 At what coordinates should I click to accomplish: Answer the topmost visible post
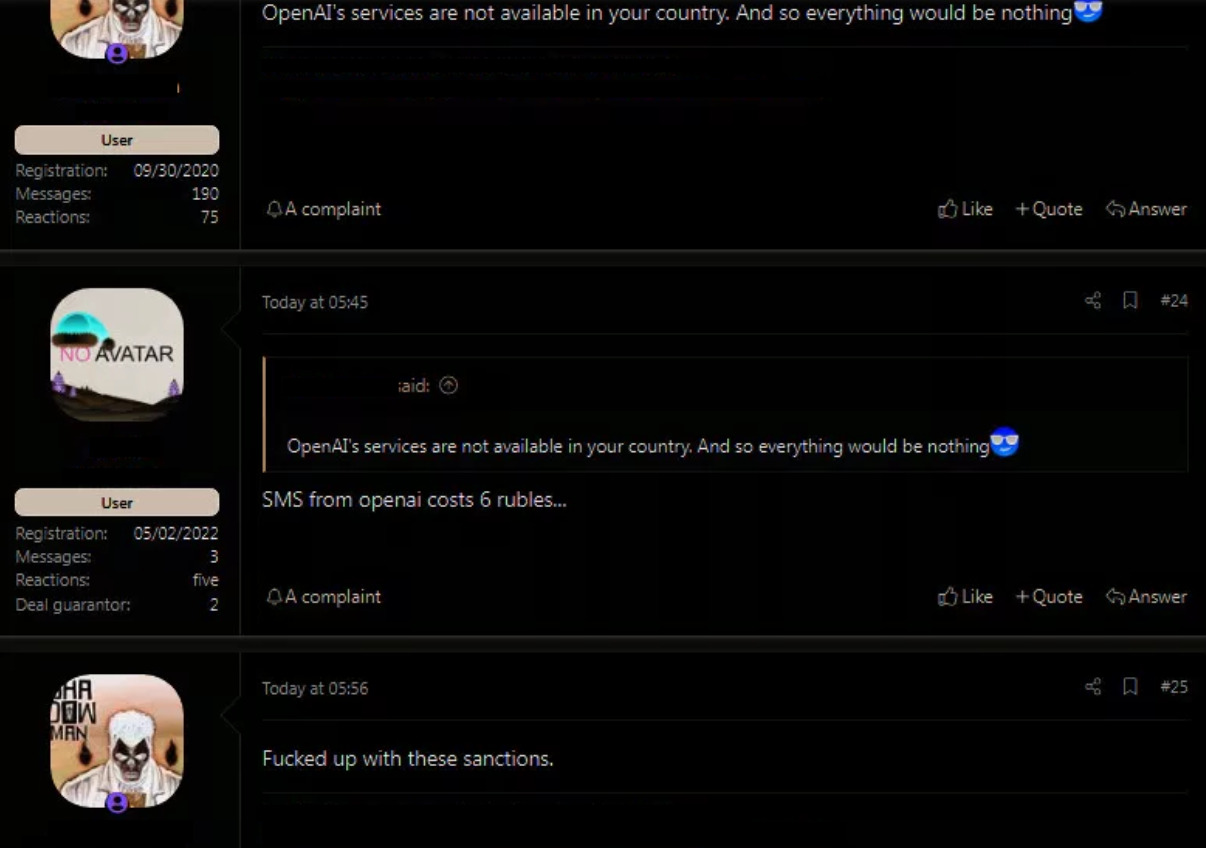click(x=1147, y=209)
